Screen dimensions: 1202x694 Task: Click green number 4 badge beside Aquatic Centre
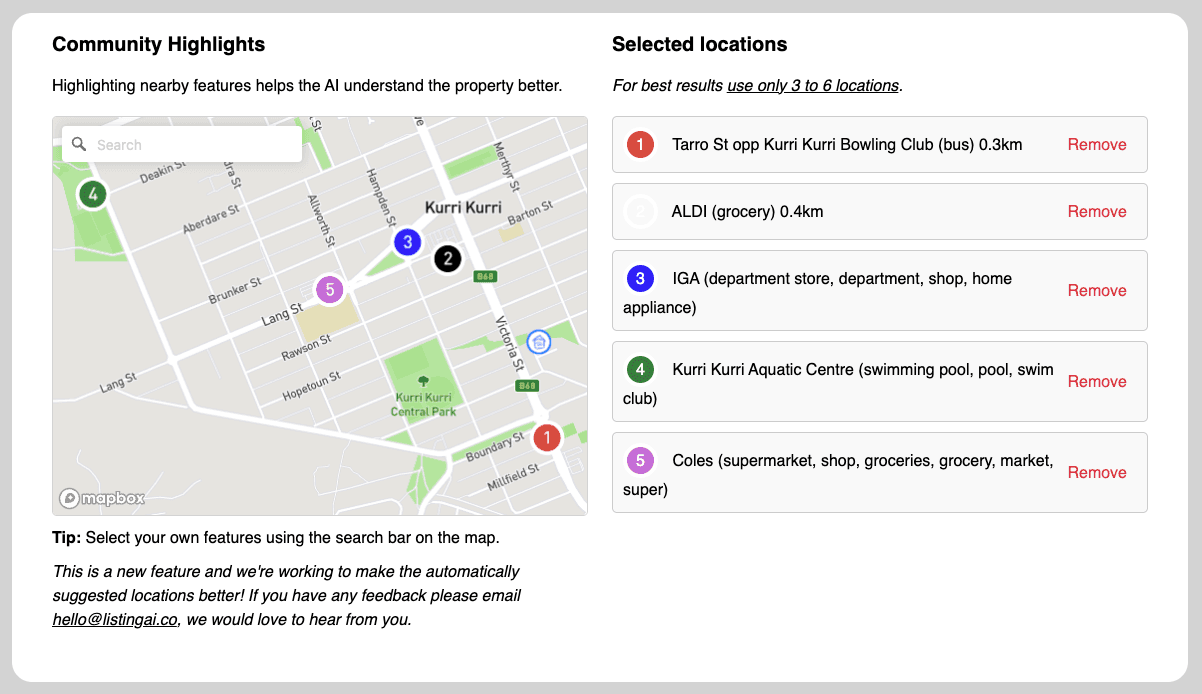coord(640,370)
